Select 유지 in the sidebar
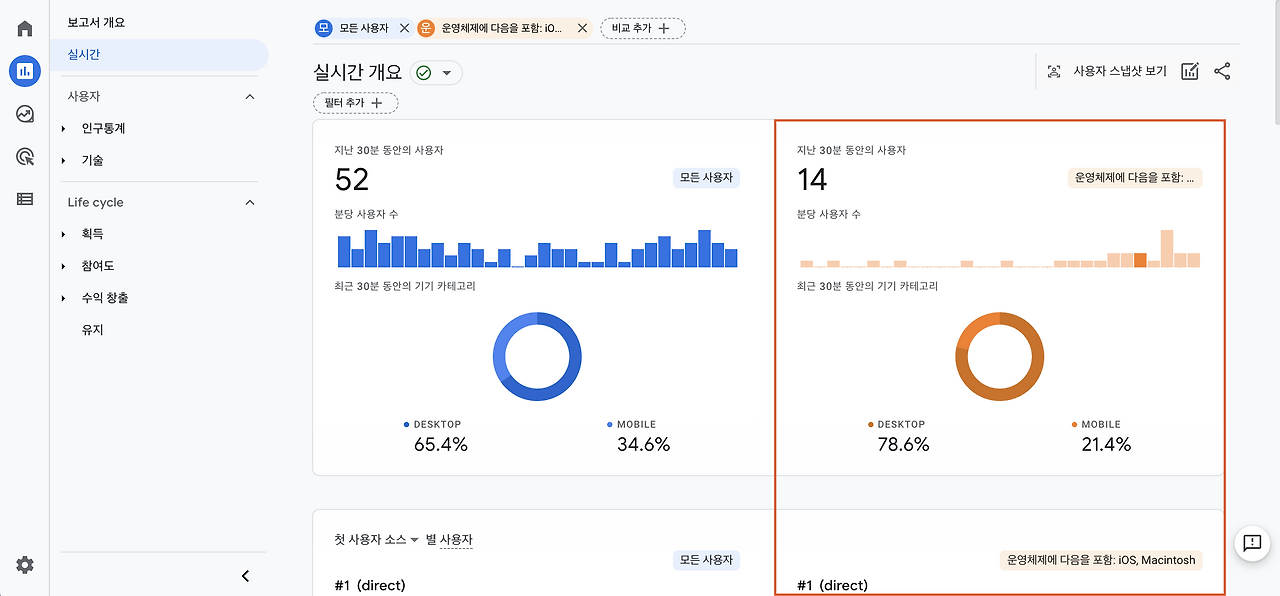 coord(93,330)
